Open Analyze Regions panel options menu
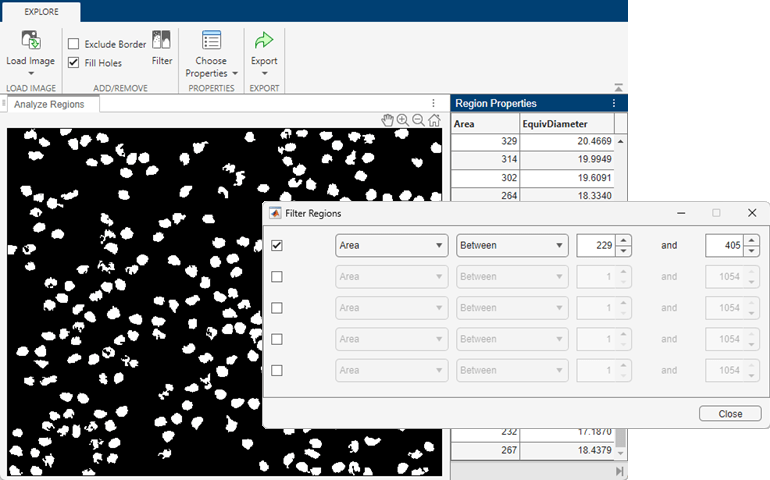This screenshot has height=480, width=770. [433, 103]
